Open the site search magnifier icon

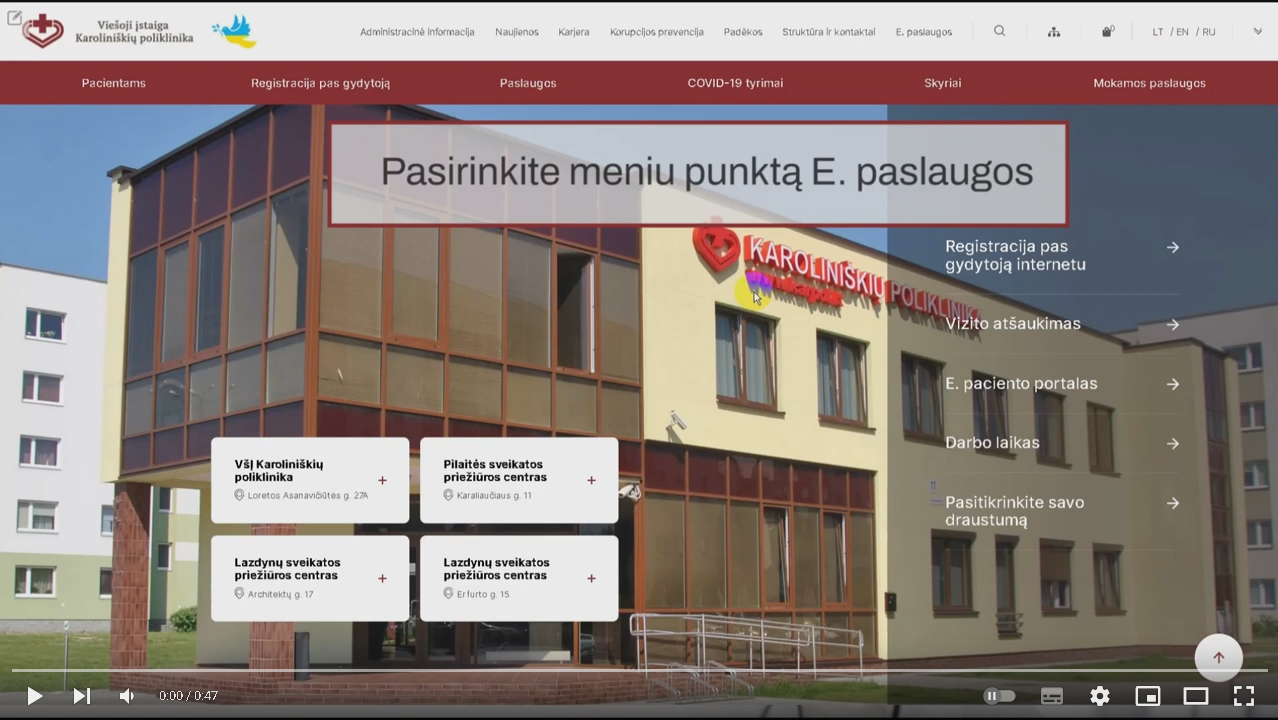[x=999, y=31]
